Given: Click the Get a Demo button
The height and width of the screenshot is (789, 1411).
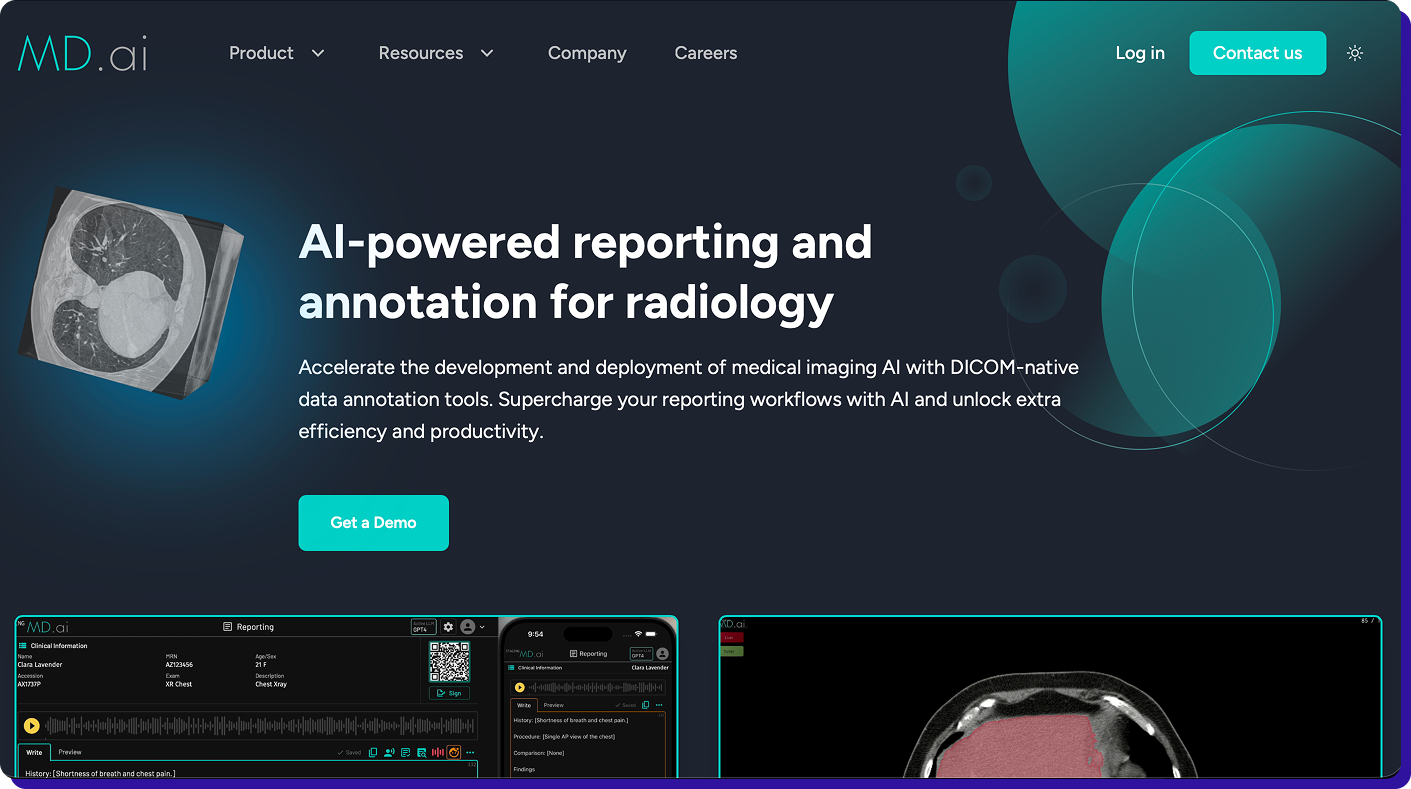Looking at the screenshot, I should click(x=373, y=523).
